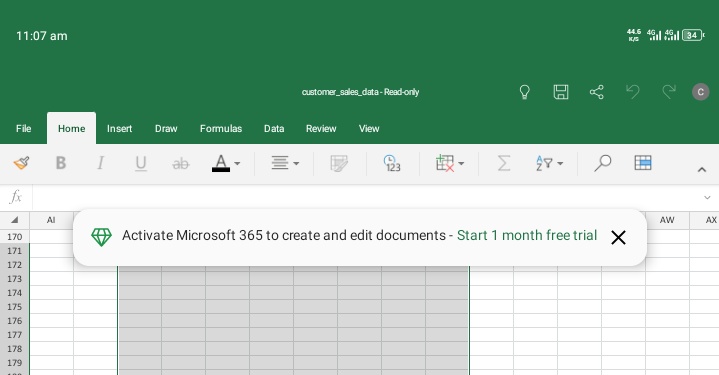Expand the Sort and Filter dropdown arrow
This screenshot has height=375, width=719.
560,163
